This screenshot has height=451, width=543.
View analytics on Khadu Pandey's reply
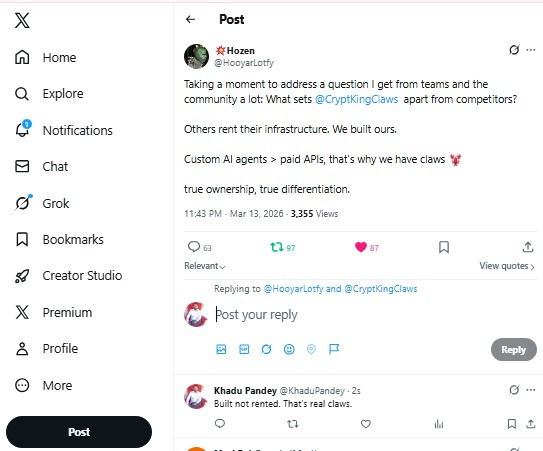click(439, 424)
